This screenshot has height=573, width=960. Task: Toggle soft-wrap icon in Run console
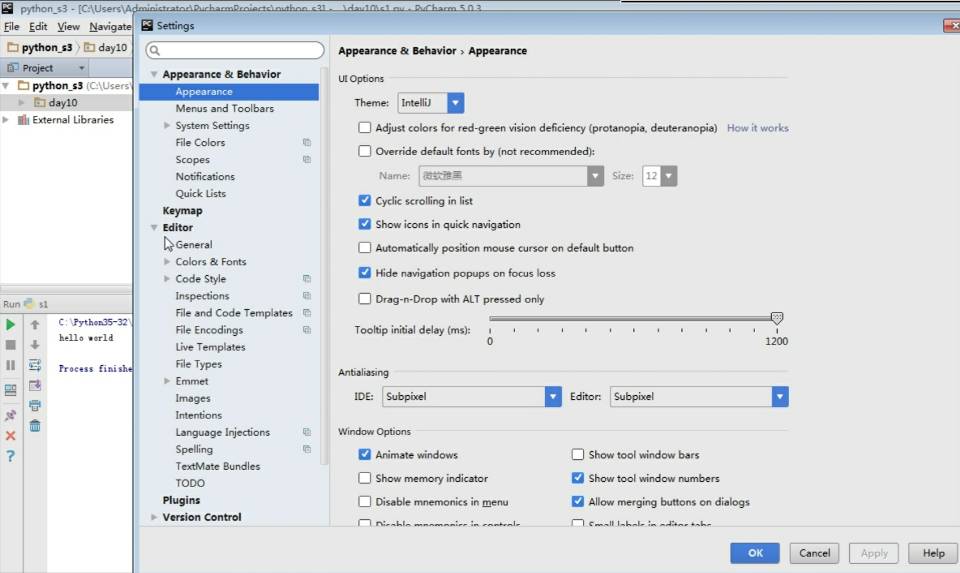(x=35, y=365)
